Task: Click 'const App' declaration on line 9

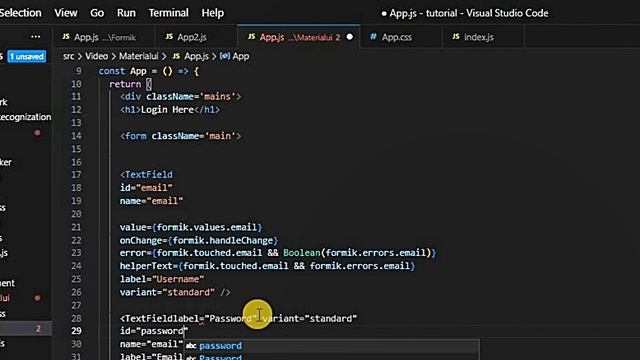Action: tap(122, 71)
